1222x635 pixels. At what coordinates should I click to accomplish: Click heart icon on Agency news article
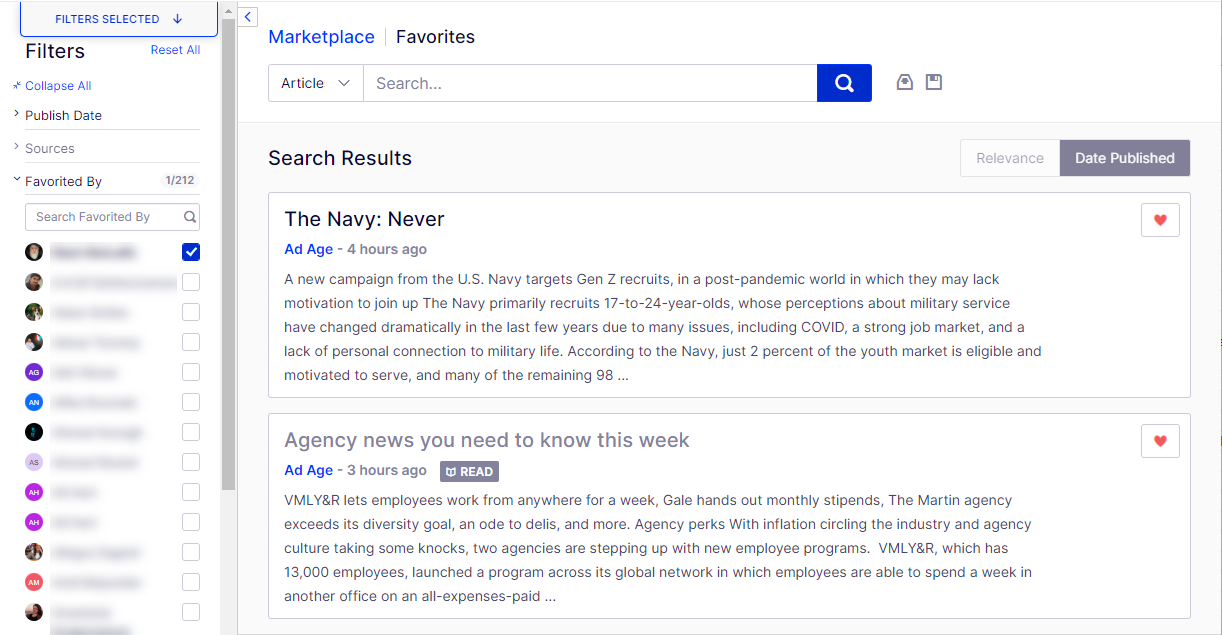coord(1160,441)
